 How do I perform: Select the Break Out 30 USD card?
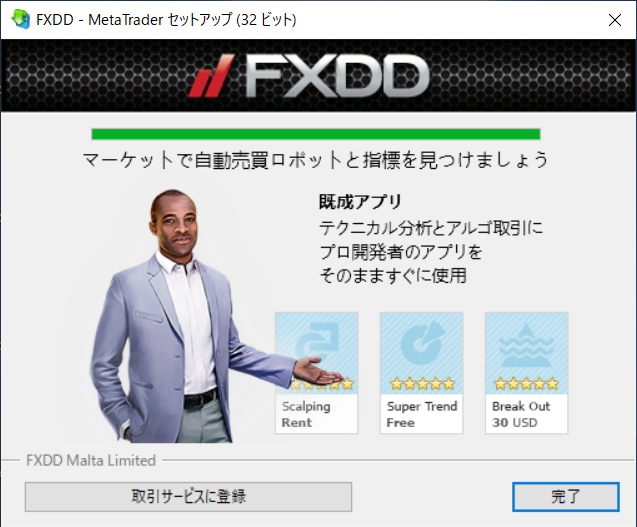526,373
